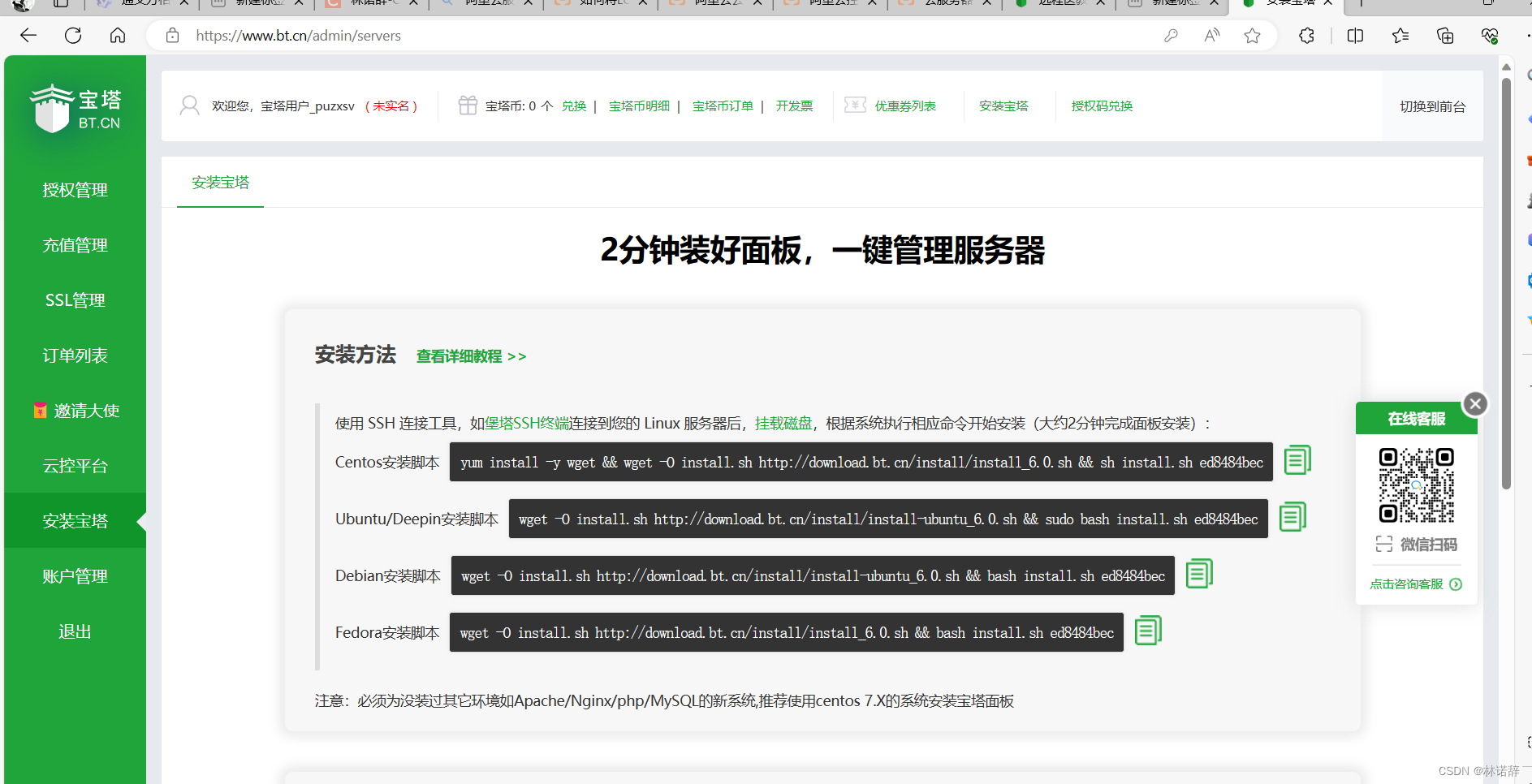Image resolution: width=1532 pixels, height=784 pixels.
Task: Open browser collections
Action: pyautogui.click(x=1445, y=36)
